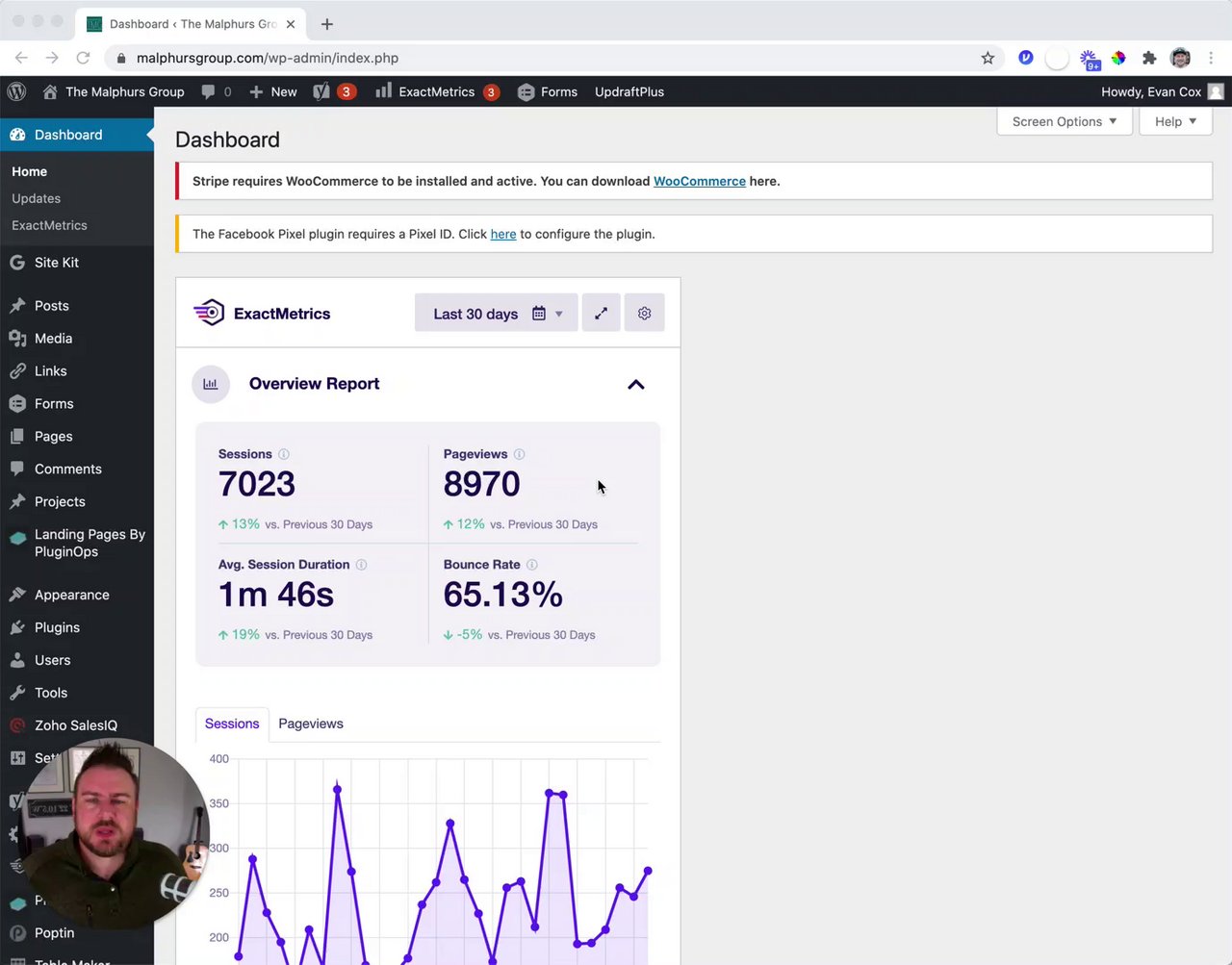Switch to the Sessions chart tab

coord(232,724)
